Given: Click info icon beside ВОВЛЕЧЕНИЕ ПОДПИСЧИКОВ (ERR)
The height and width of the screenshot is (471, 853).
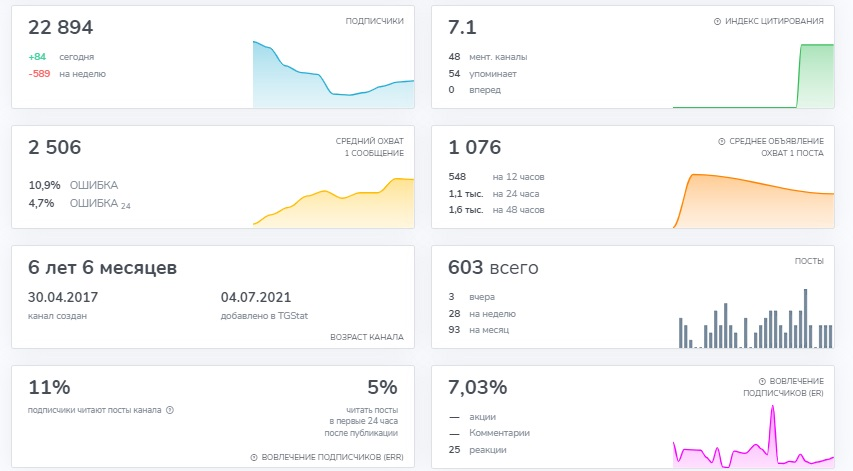Looking at the screenshot, I should click(x=254, y=457).
